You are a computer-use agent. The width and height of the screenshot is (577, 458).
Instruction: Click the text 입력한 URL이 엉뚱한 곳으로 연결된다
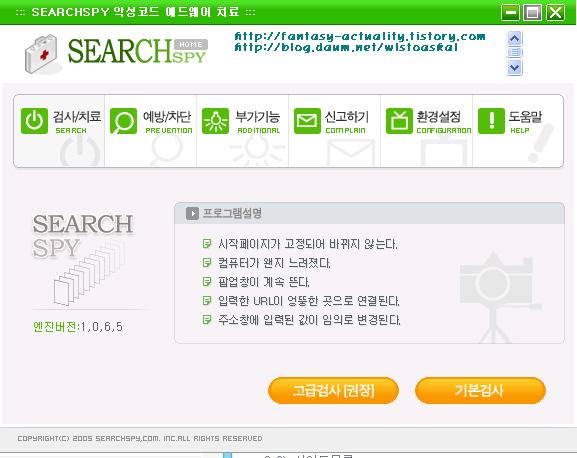[308, 301]
